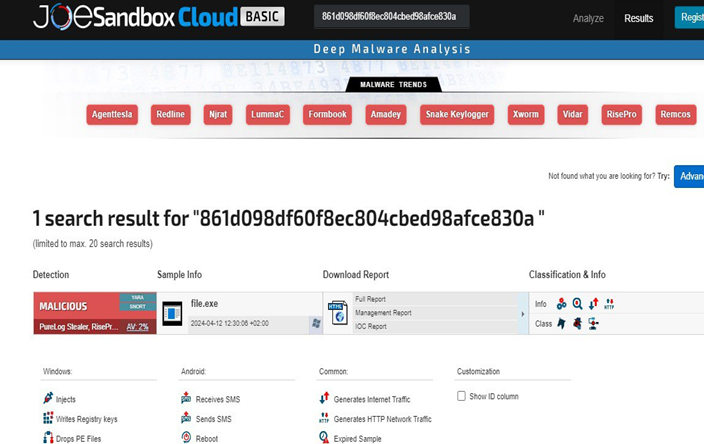Click the PureLog Stealer, RisePr... label

point(79,327)
